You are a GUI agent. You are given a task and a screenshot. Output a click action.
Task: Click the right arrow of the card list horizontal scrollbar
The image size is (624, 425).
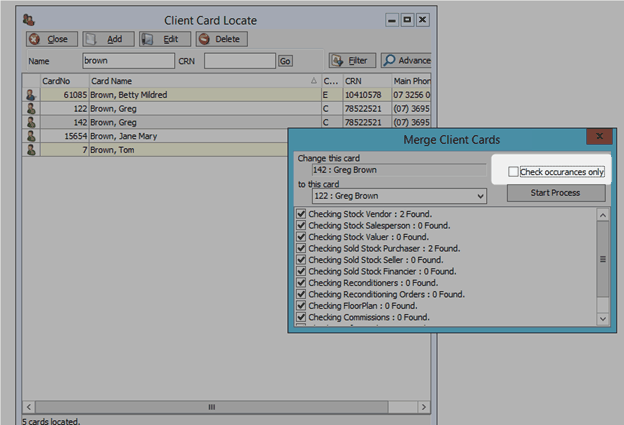pos(424,407)
